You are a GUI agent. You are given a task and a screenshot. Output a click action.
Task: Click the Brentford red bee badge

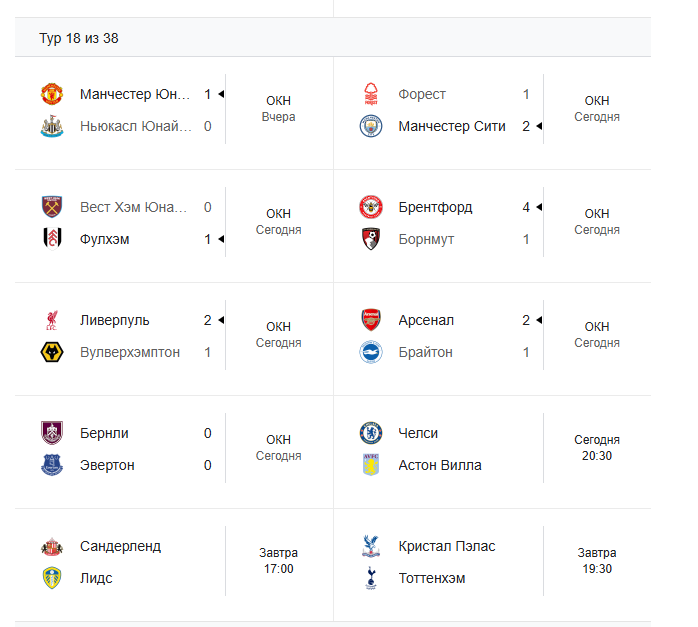coord(371,207)
